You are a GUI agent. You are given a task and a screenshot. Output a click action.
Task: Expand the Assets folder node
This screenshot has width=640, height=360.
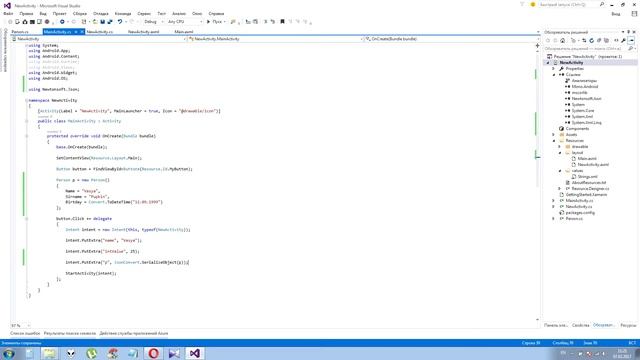coord(553,135)
